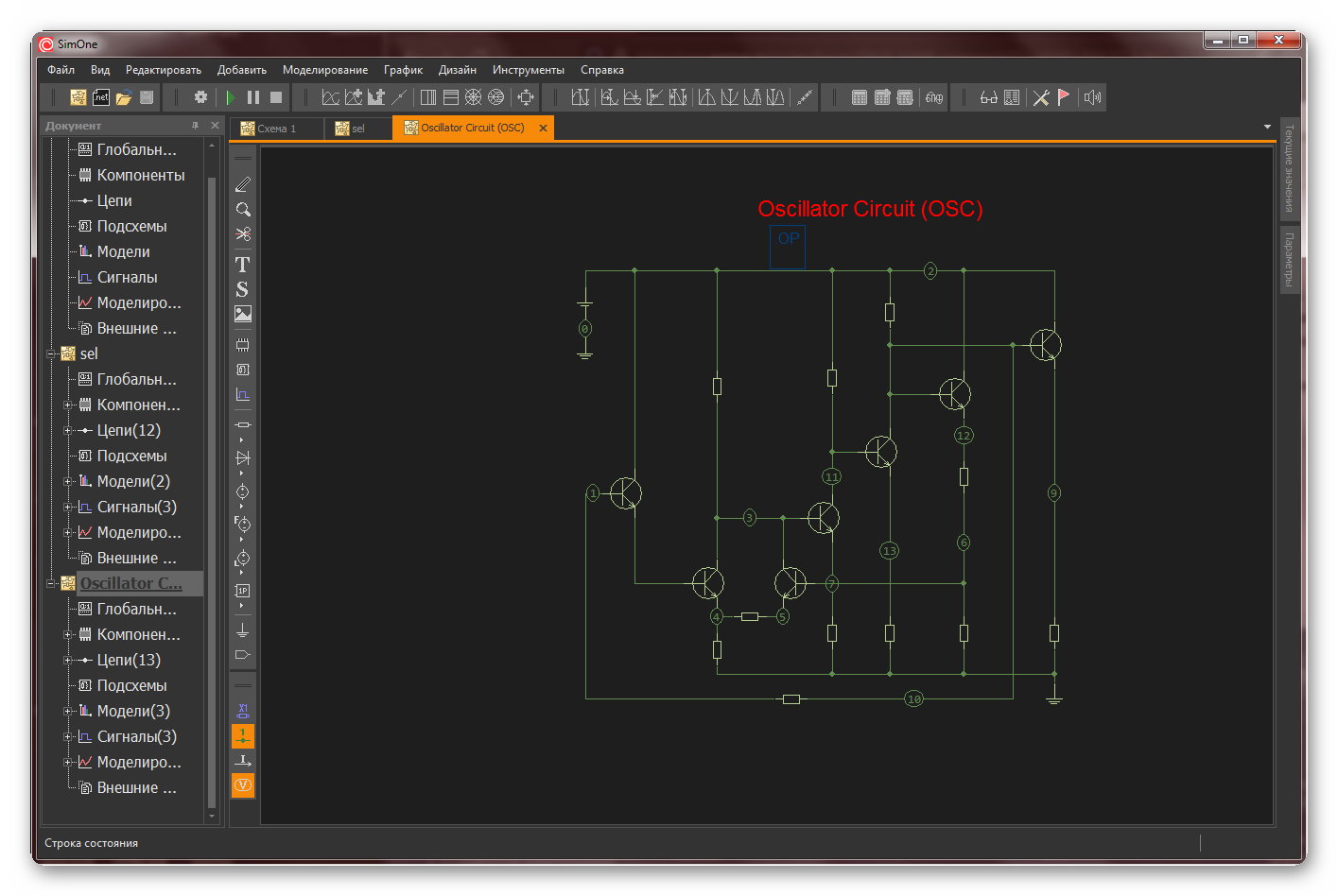
Task: Select the chip component tool
Action: pos(243,344)
